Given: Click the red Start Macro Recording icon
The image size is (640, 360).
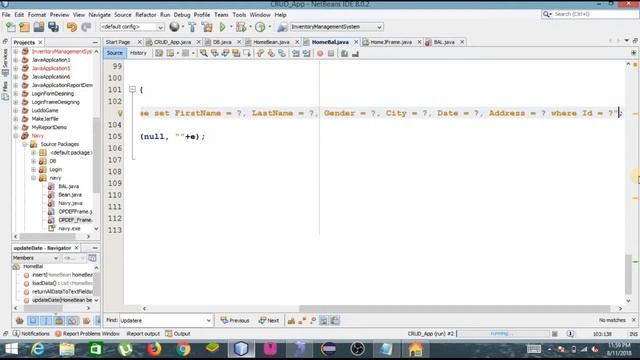Looking at the screenshot, I should (320, 53).
